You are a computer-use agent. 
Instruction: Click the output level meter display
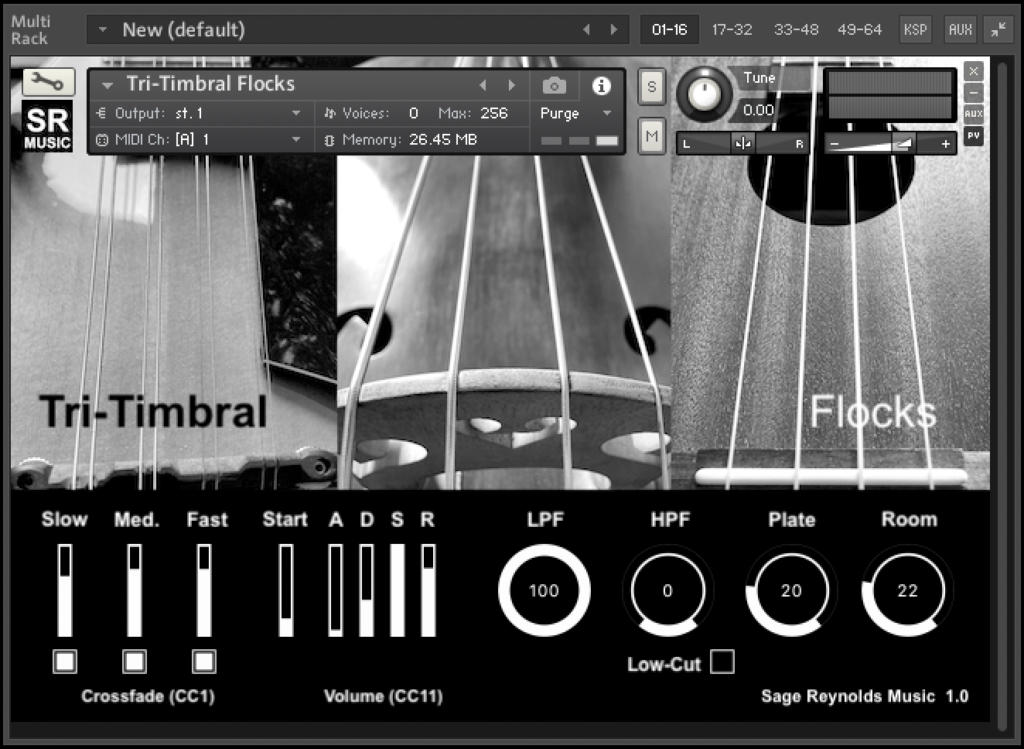889,95
